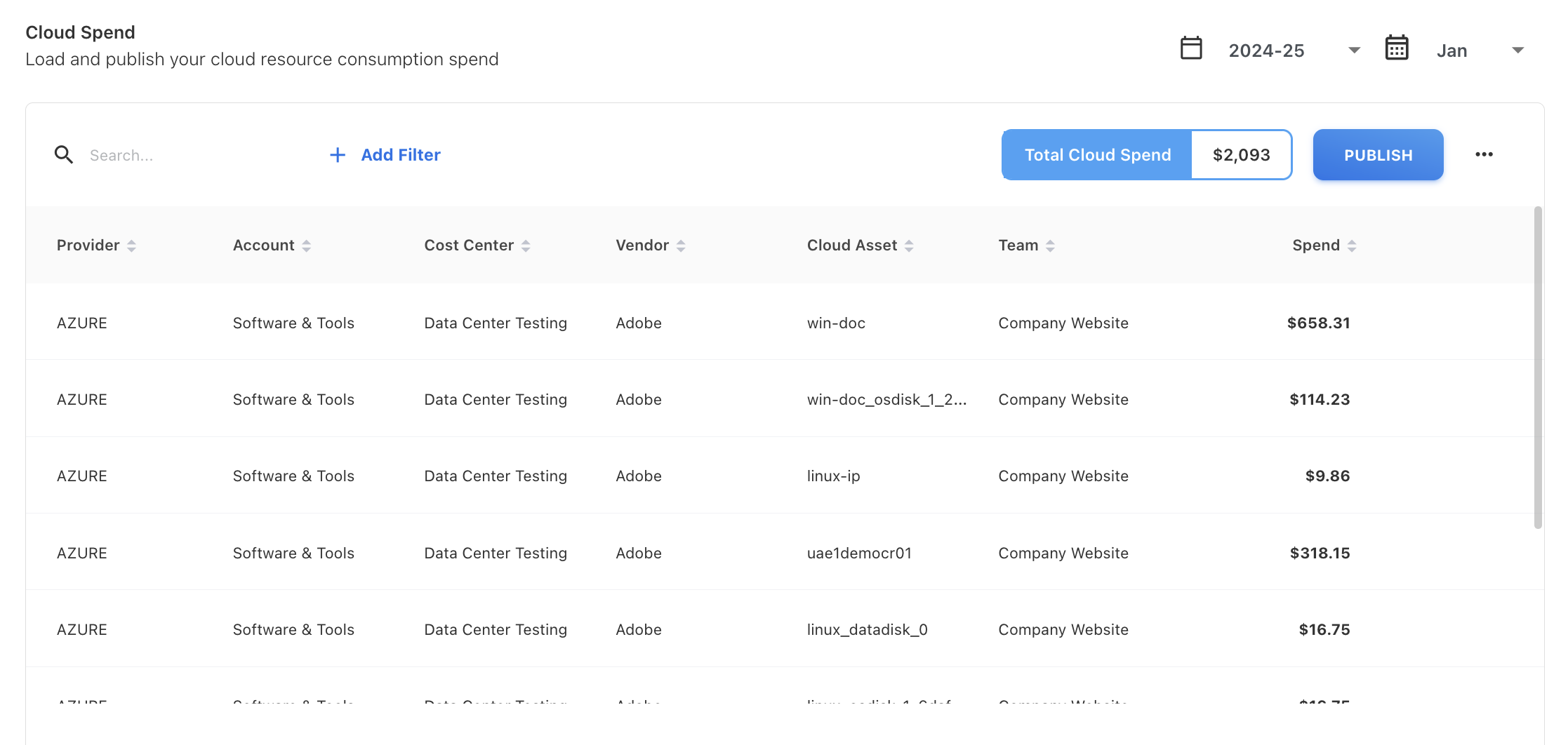This screenshot has width=1568, height=745.
Task: Sort by Cloud Asset sort arrows
Action: pyautogui.click(x=909, y=246)
